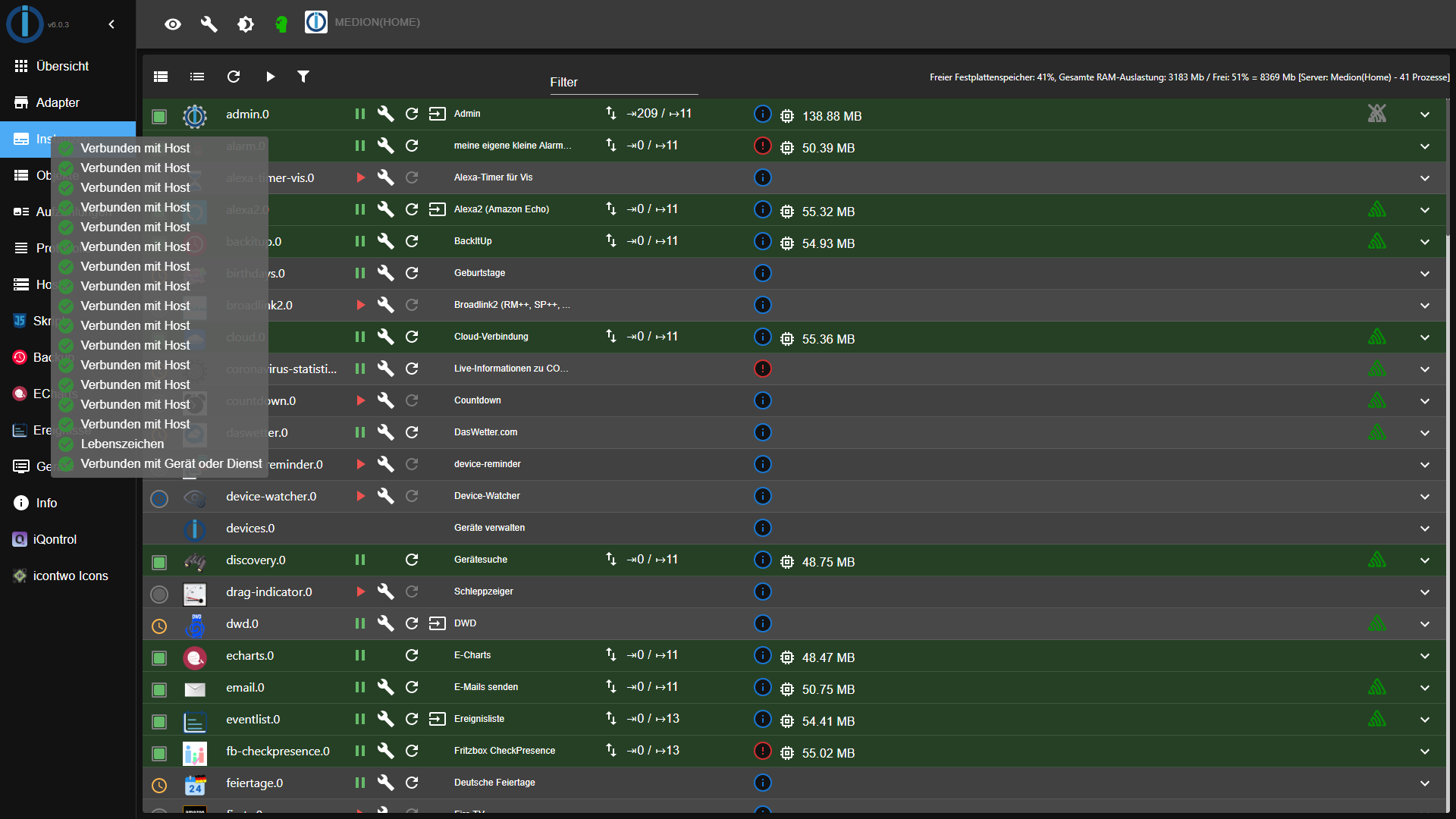This screenshot has height=819, width=1456.
Task: Select the eventlist.0 instance name
Action: [x=253, y=719]
